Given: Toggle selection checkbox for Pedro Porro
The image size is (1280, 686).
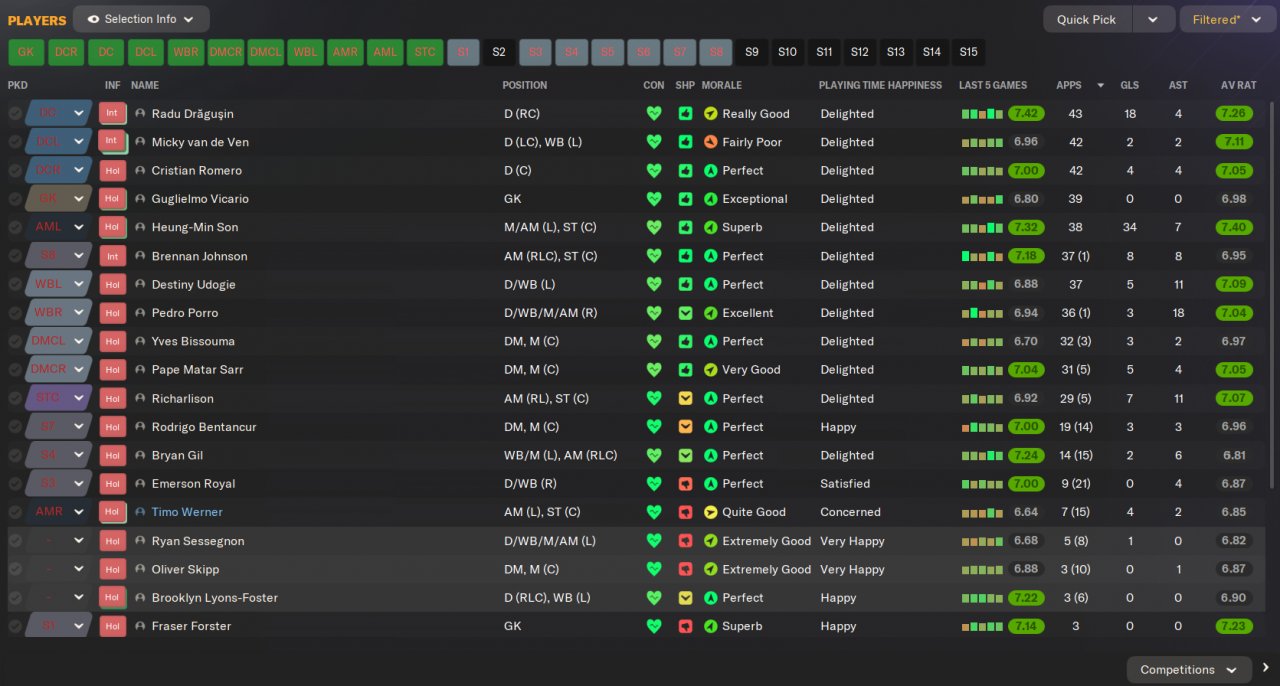Looking at the screenshot, I should 15,313.
